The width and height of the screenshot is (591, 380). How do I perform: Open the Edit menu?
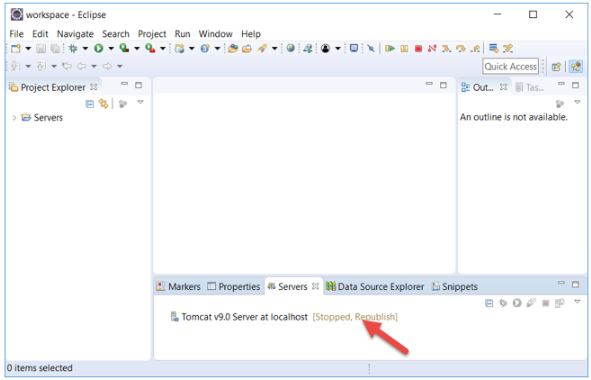point(40,34)
